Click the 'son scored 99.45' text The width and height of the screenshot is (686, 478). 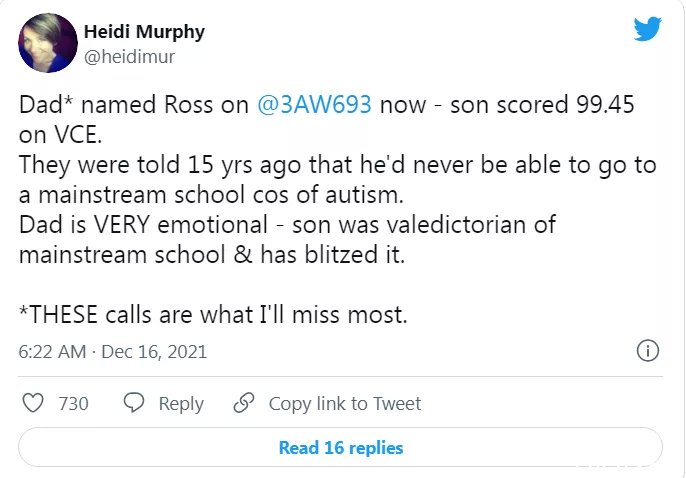click(x=542, y=105)
